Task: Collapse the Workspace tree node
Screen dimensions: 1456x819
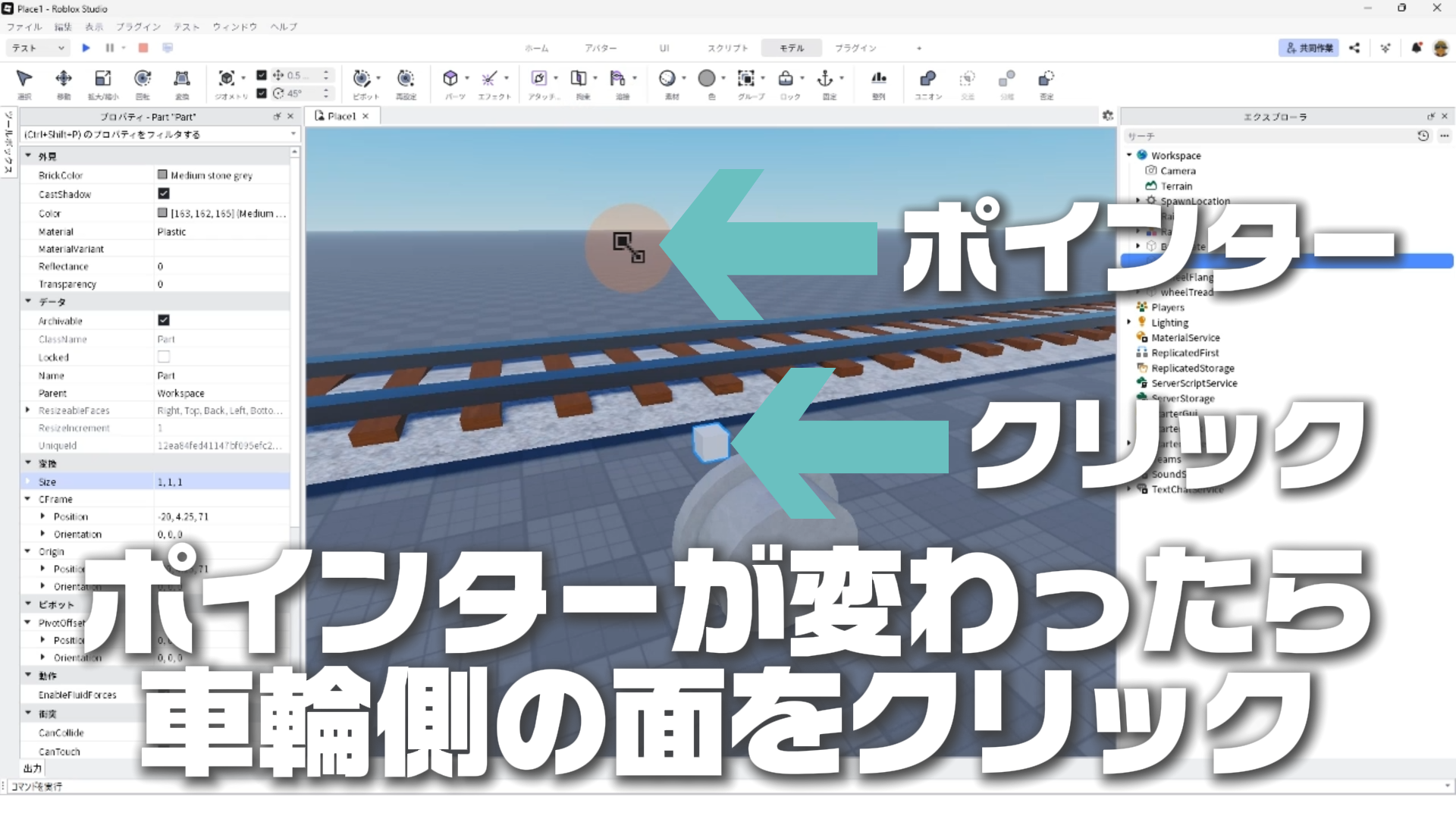Action: click(1129, 155)
